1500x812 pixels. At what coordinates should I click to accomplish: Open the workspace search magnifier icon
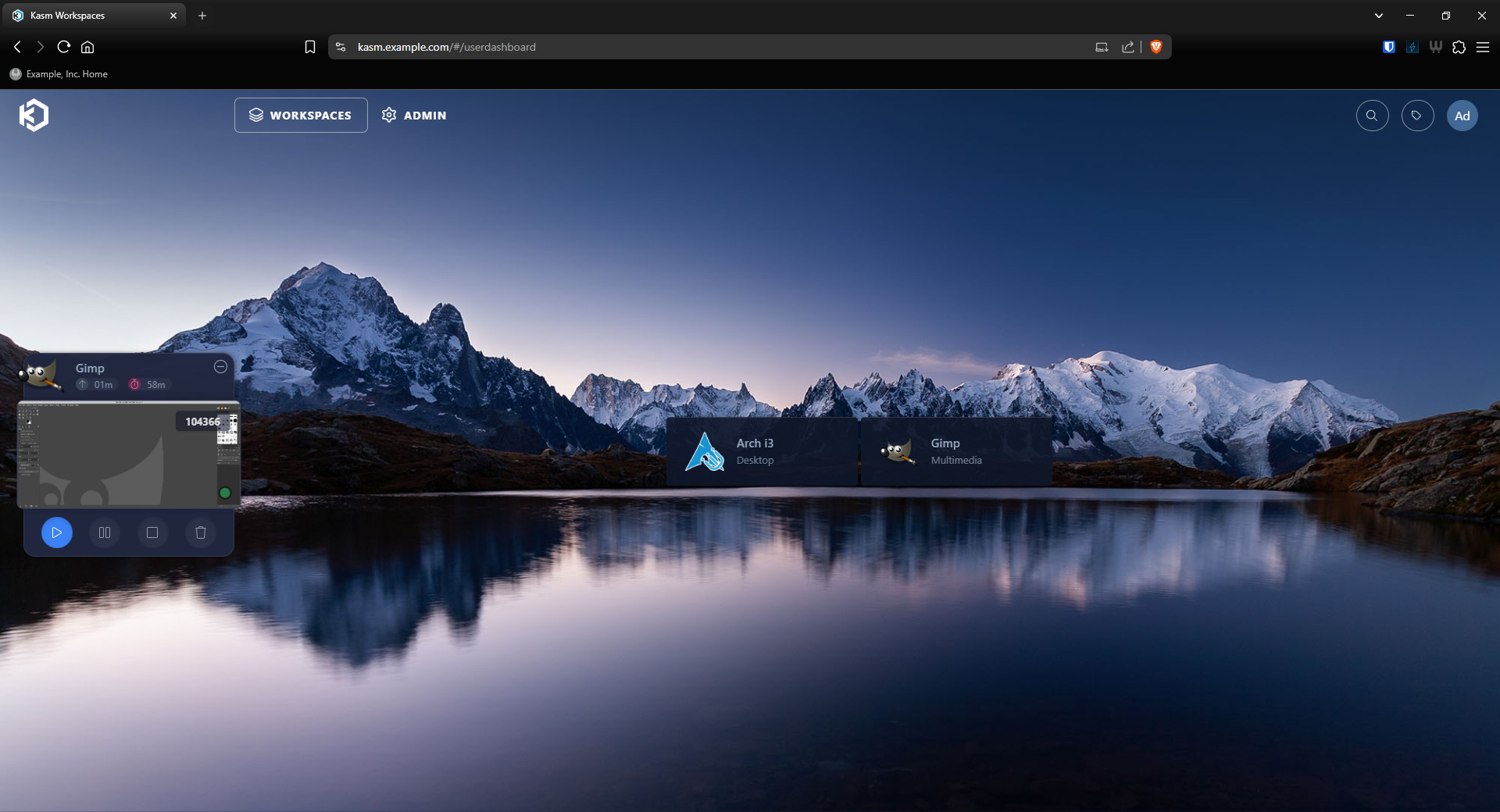(1372, 116)
